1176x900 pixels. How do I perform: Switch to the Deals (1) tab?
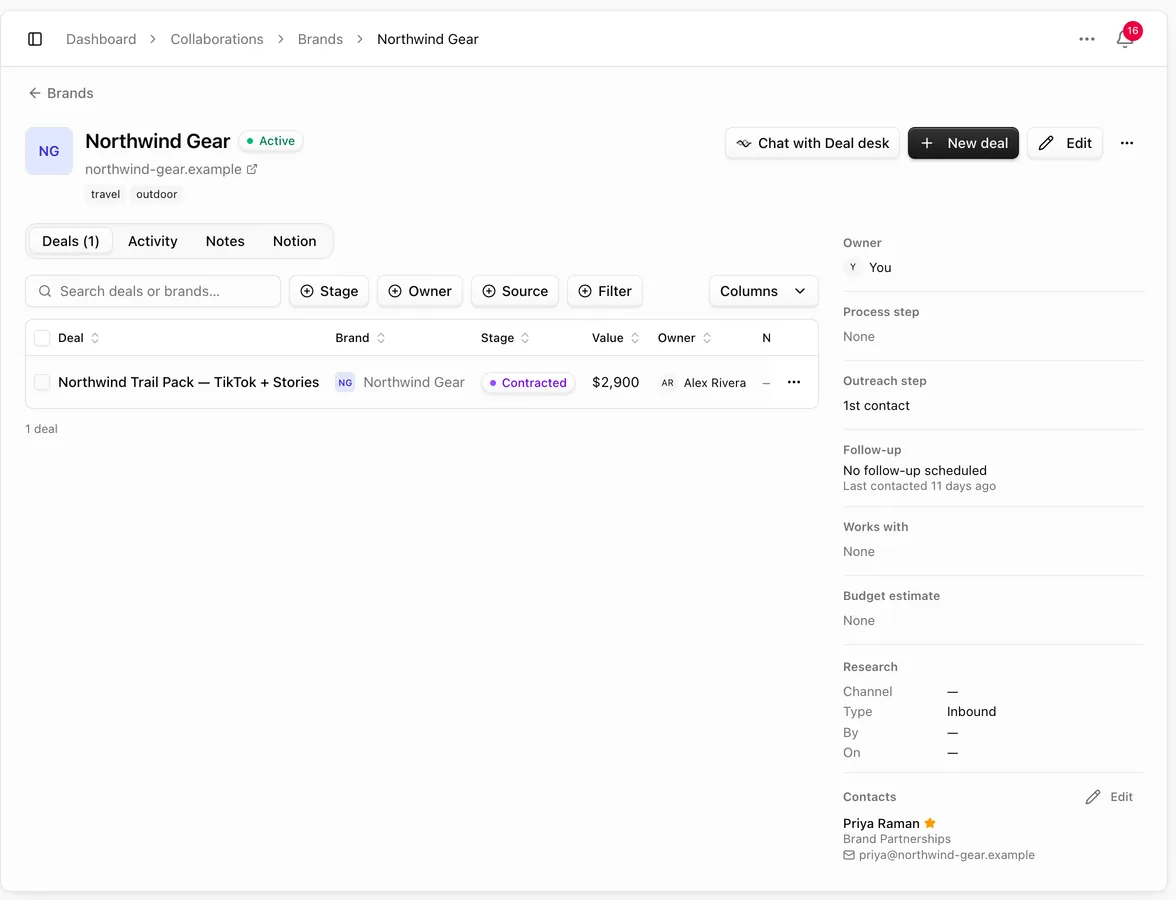click(70, 242)
